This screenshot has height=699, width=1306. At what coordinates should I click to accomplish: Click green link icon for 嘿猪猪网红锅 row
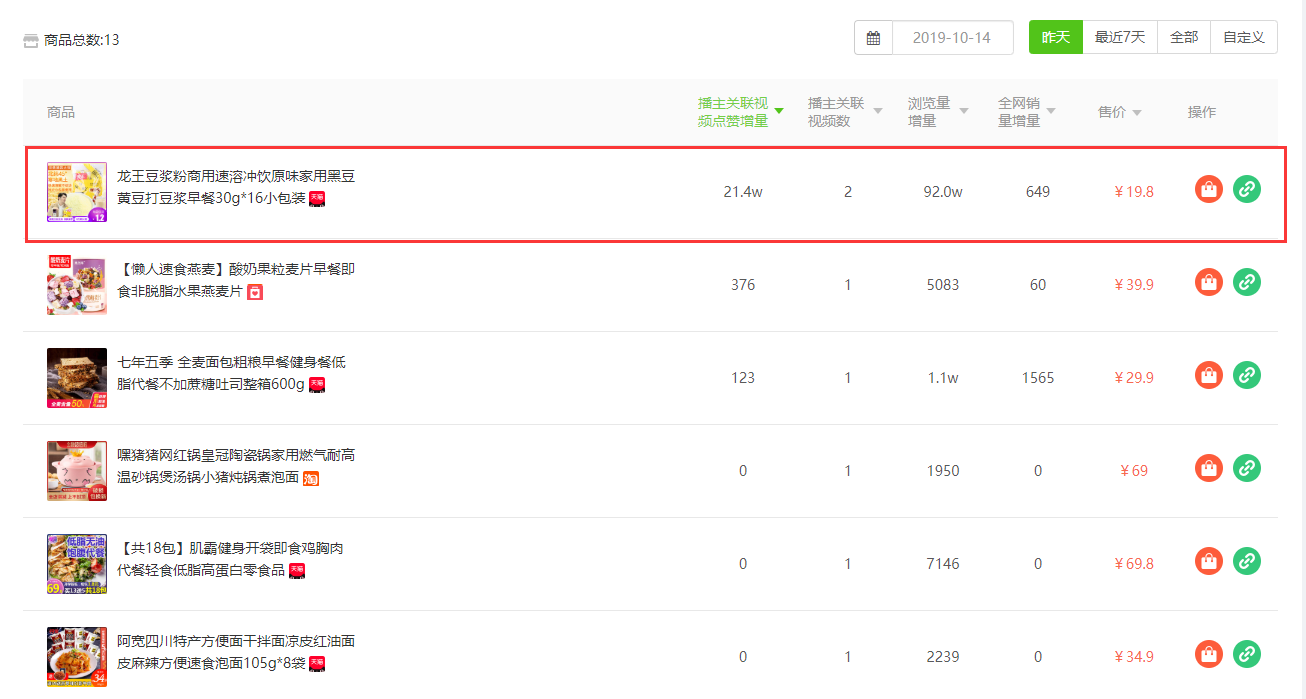(1247, 468)
